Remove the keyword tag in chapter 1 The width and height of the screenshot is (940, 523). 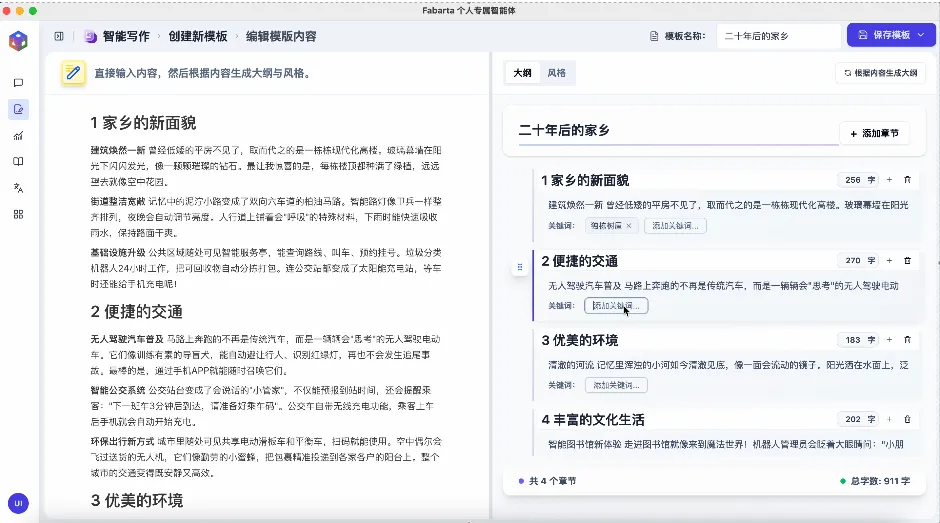[x=628, y=226]
